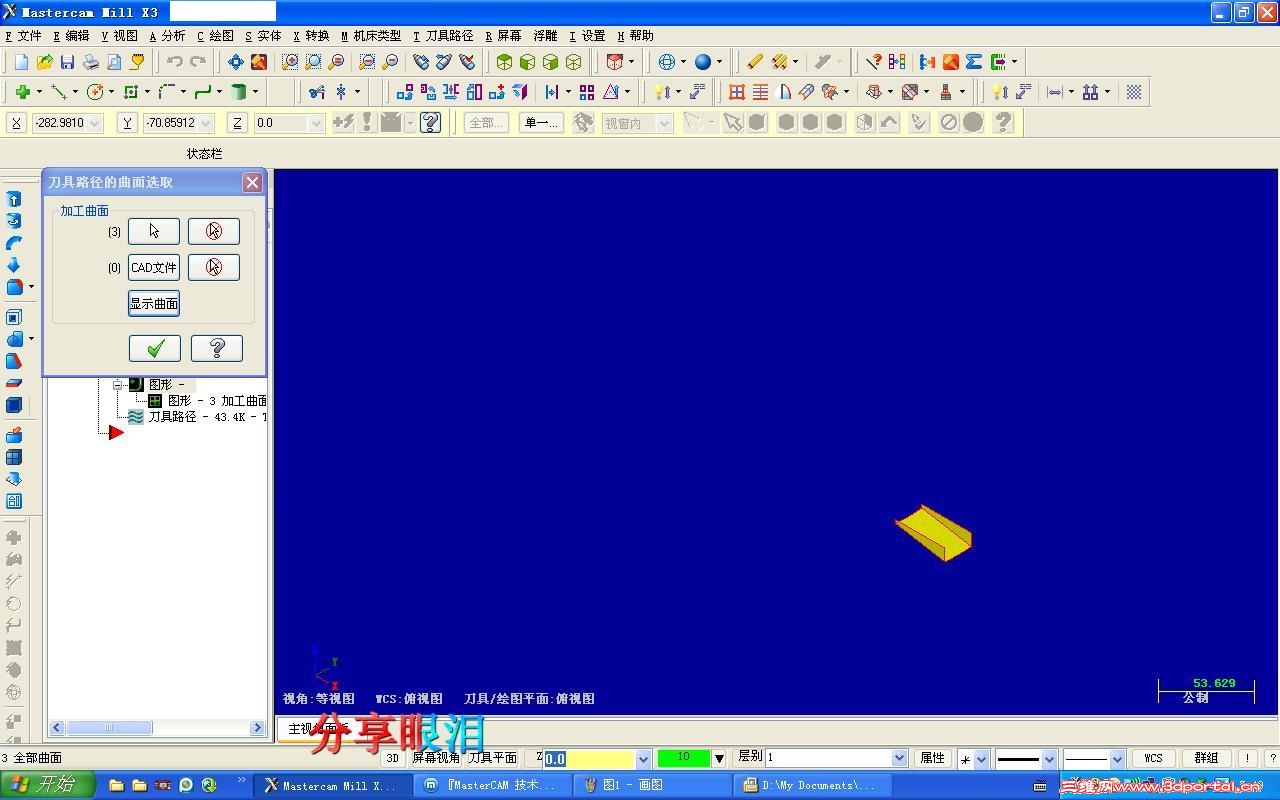Screen dimensions: 1280x800
Task: Click the red grid surface icon
Action: pyautogui.click(x=737, y=92)
